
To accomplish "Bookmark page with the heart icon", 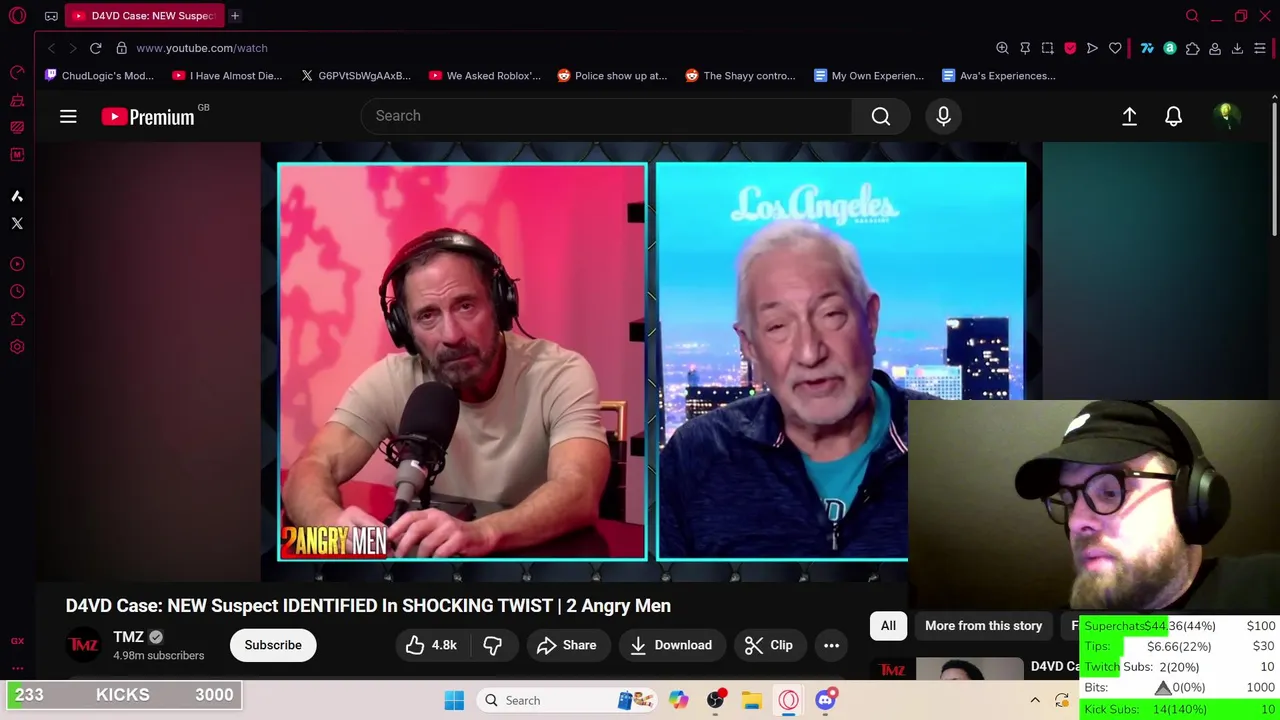I will click(x=1115, y=48).
